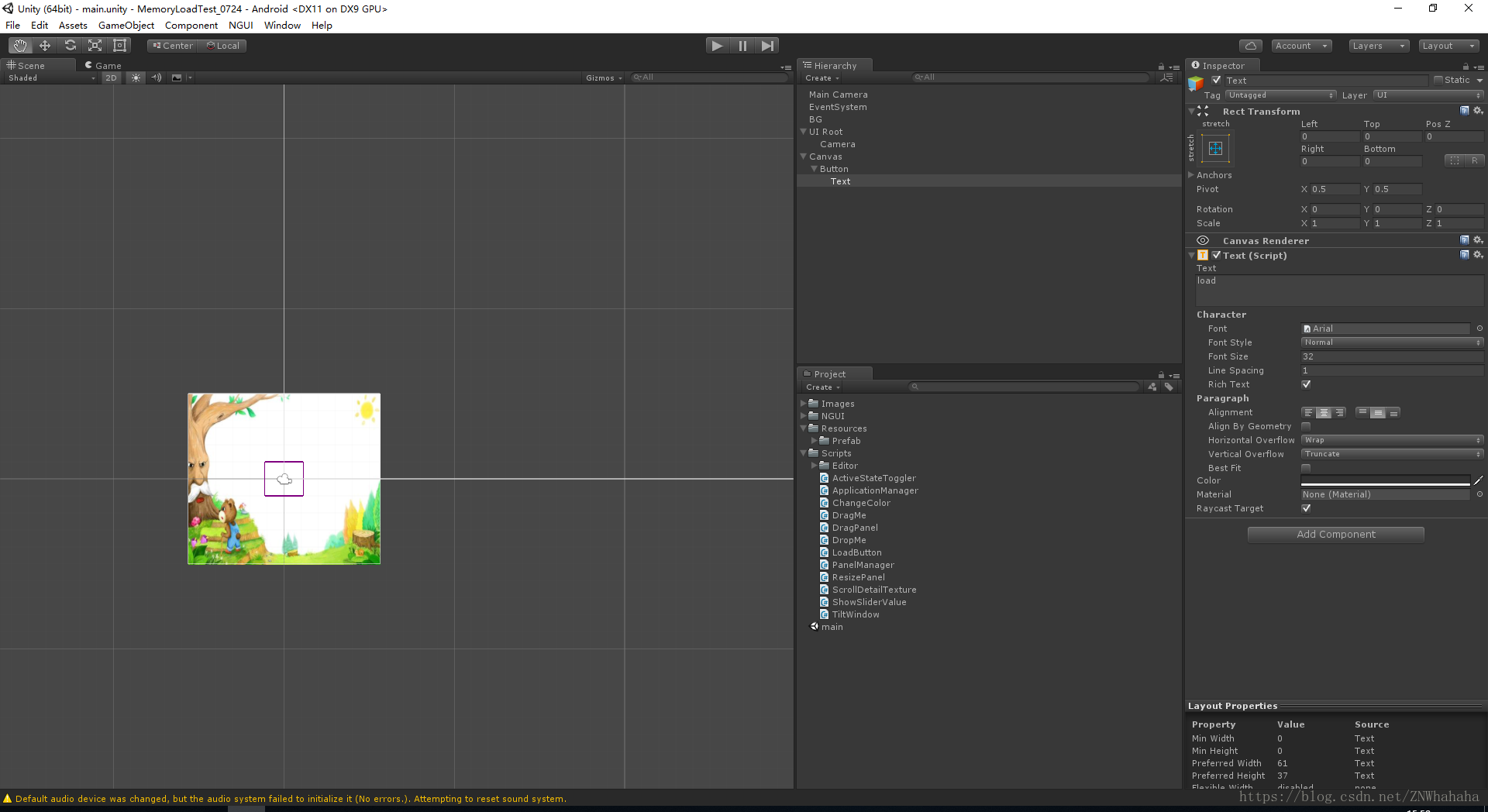The width and height of the screenshot is (1488, 812).
Task: Open the NGUI menu
Action: (241, 26)
